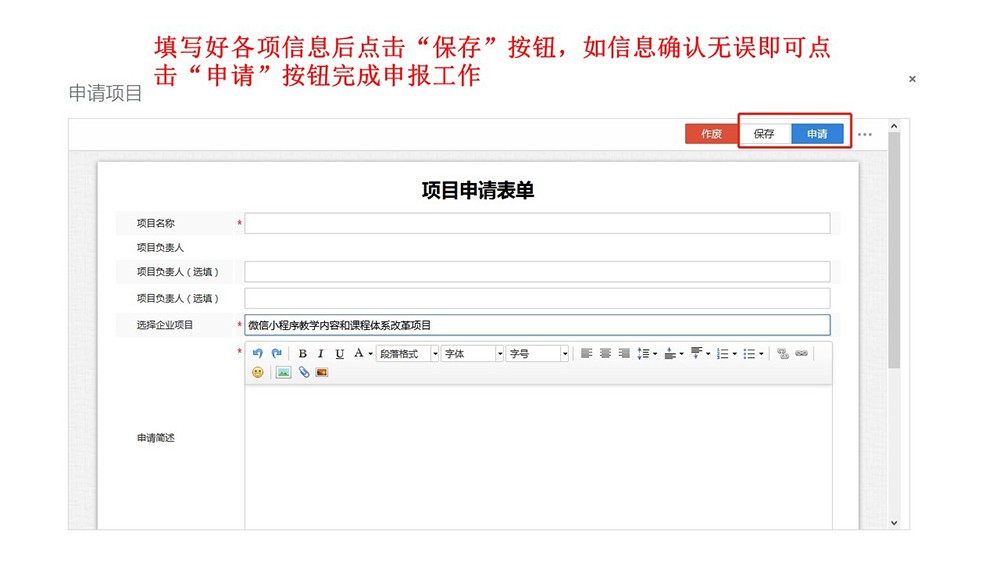Open the three-dot more options menu
The height and width of the screenshot is (563, 1000).
point(865,134)
